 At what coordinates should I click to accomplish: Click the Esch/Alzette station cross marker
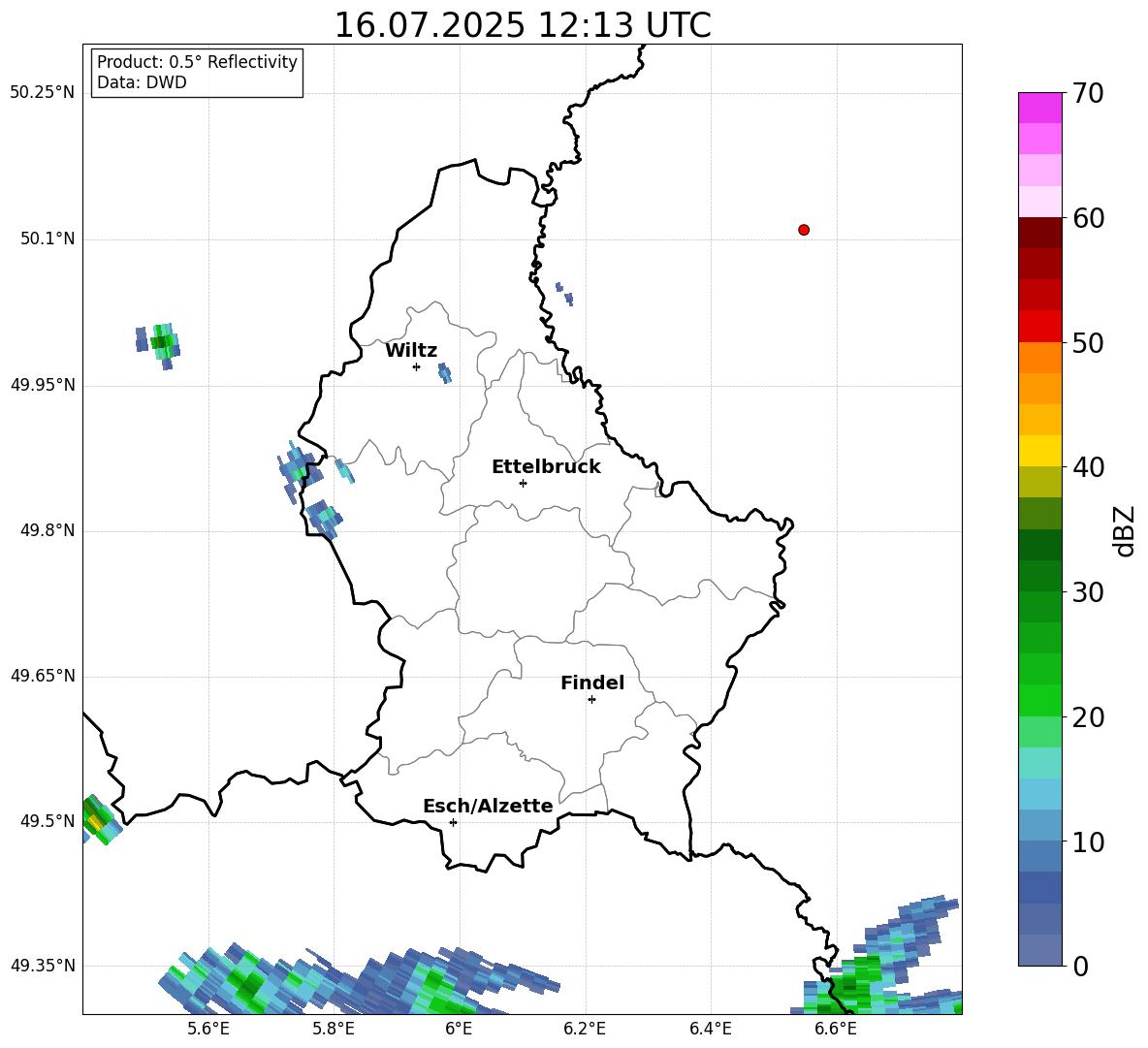(x=453, y=822)
